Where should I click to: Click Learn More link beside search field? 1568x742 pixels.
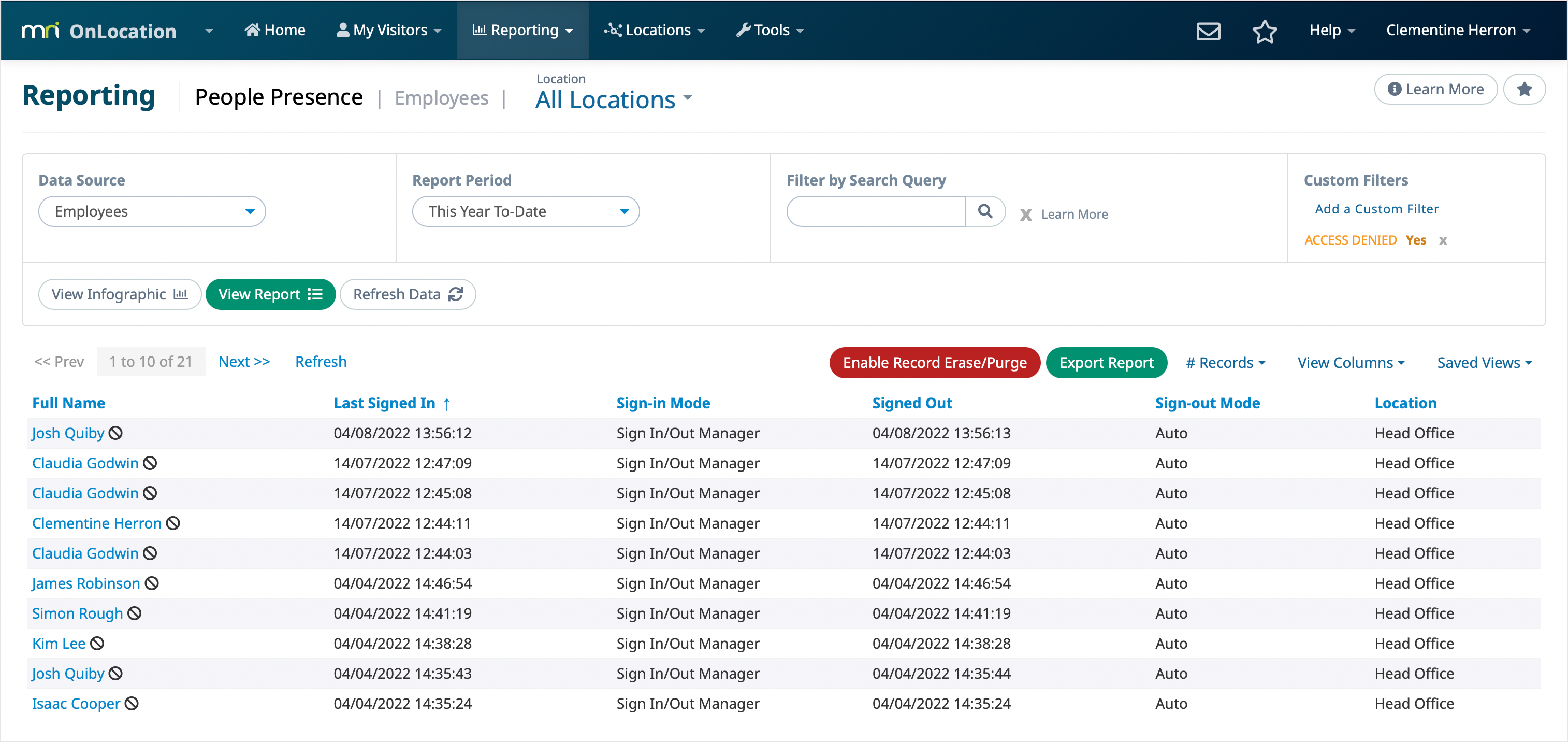(1075, 215)
